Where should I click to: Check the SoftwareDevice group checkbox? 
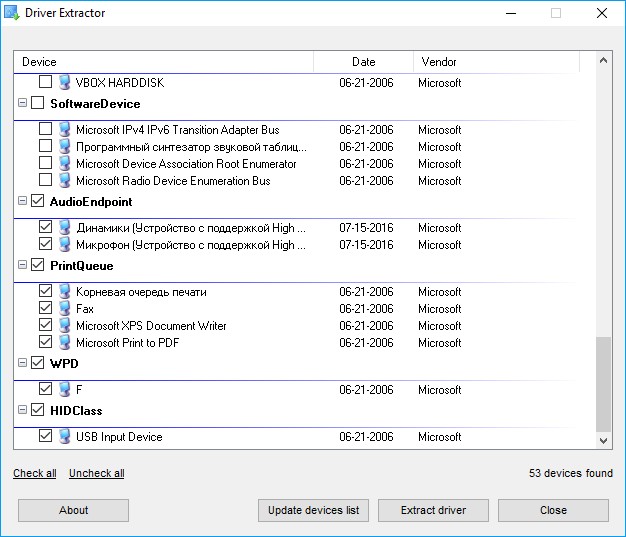tap(38, 103)
